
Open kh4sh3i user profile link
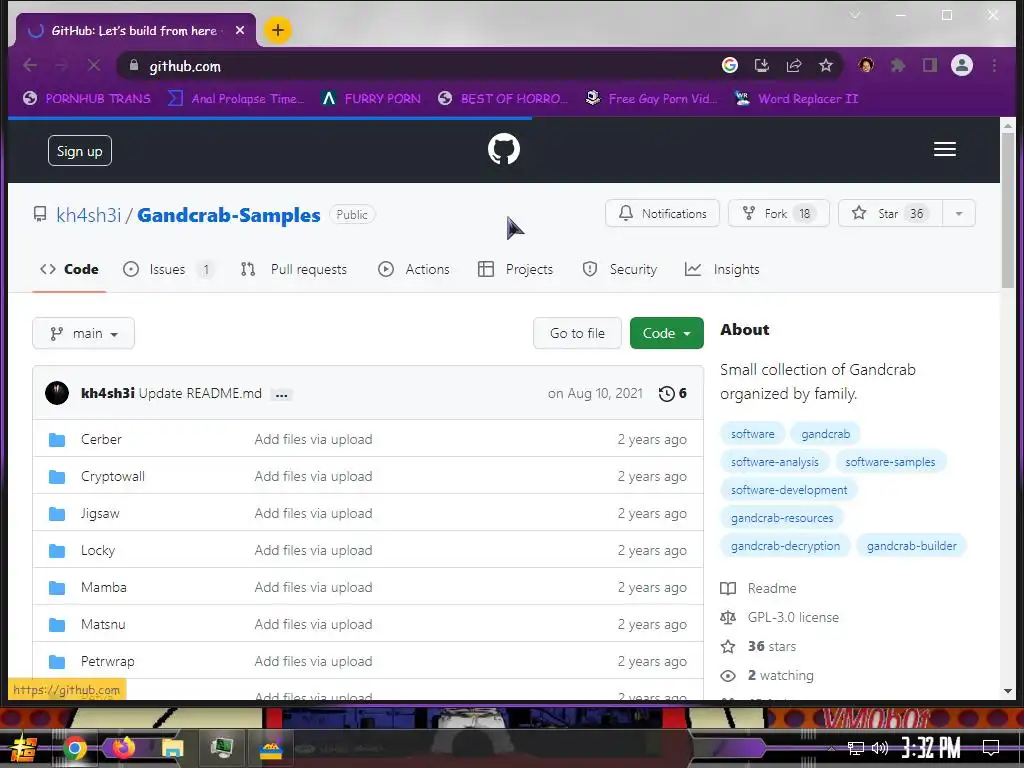click(x=89, y=215)
